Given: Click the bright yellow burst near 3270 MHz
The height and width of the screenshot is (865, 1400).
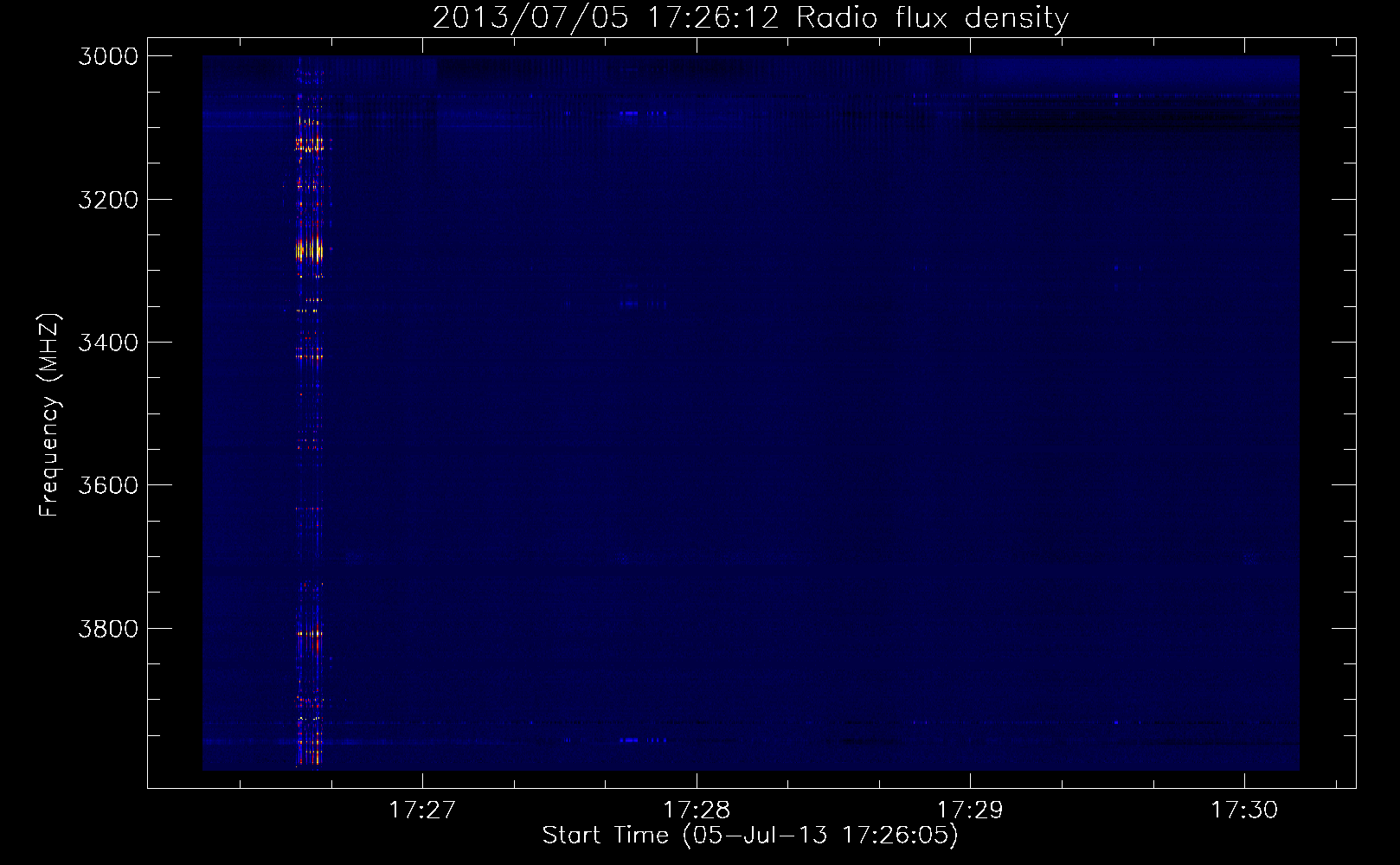Looking at the screenshot, I should click(x=309, y=250).
